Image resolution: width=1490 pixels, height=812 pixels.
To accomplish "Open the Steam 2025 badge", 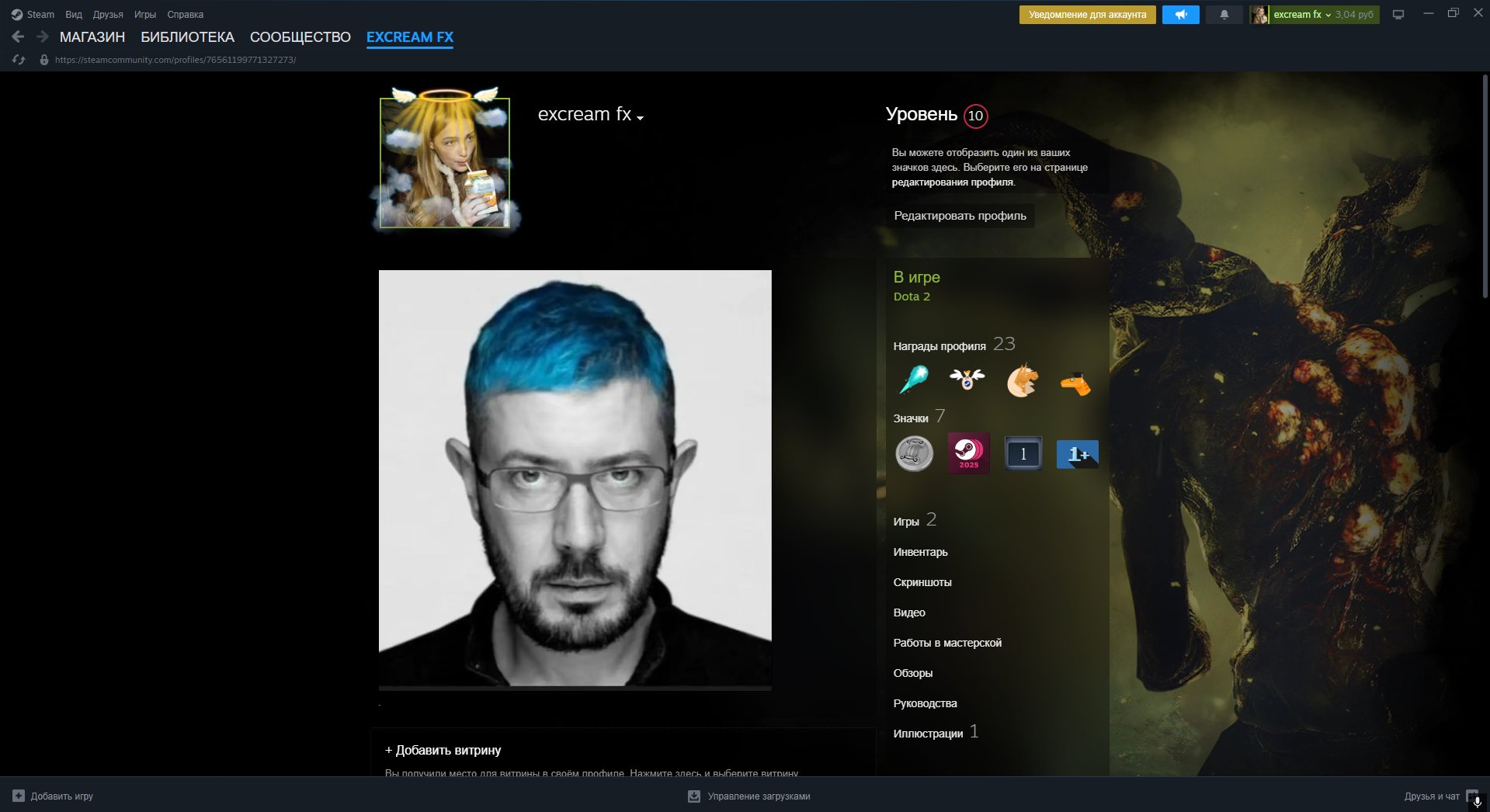I will point(969,453).
